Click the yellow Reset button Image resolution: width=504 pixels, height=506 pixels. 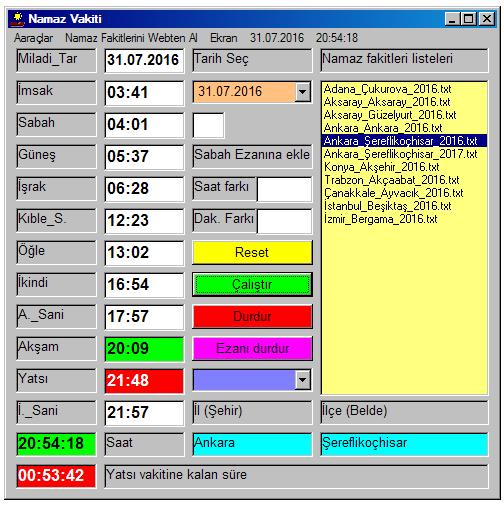[252, 252]
